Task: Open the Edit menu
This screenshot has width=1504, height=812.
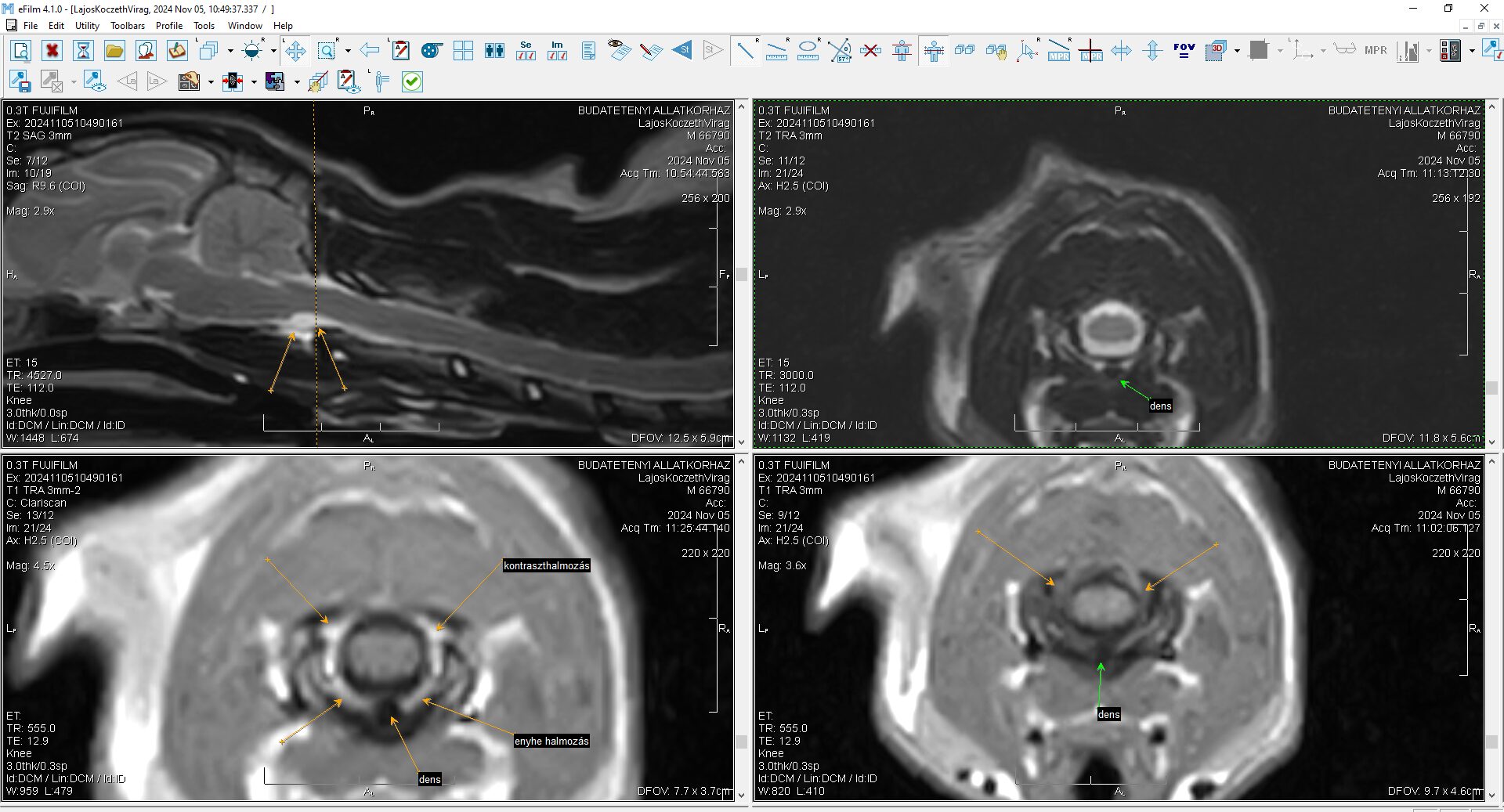Action: click(56, 26)
